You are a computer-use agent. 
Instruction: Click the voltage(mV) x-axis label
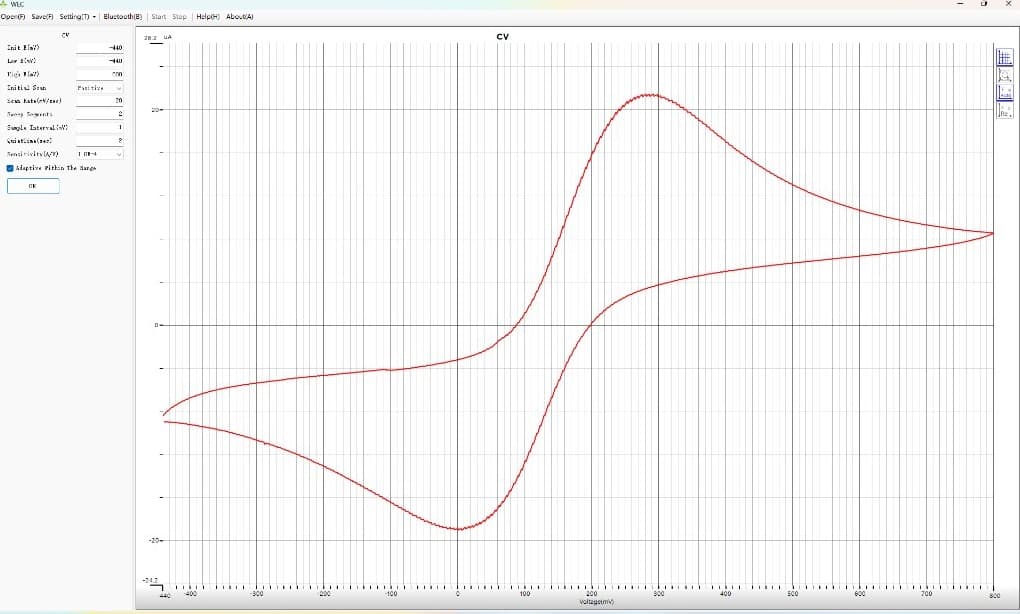point(596,602)
